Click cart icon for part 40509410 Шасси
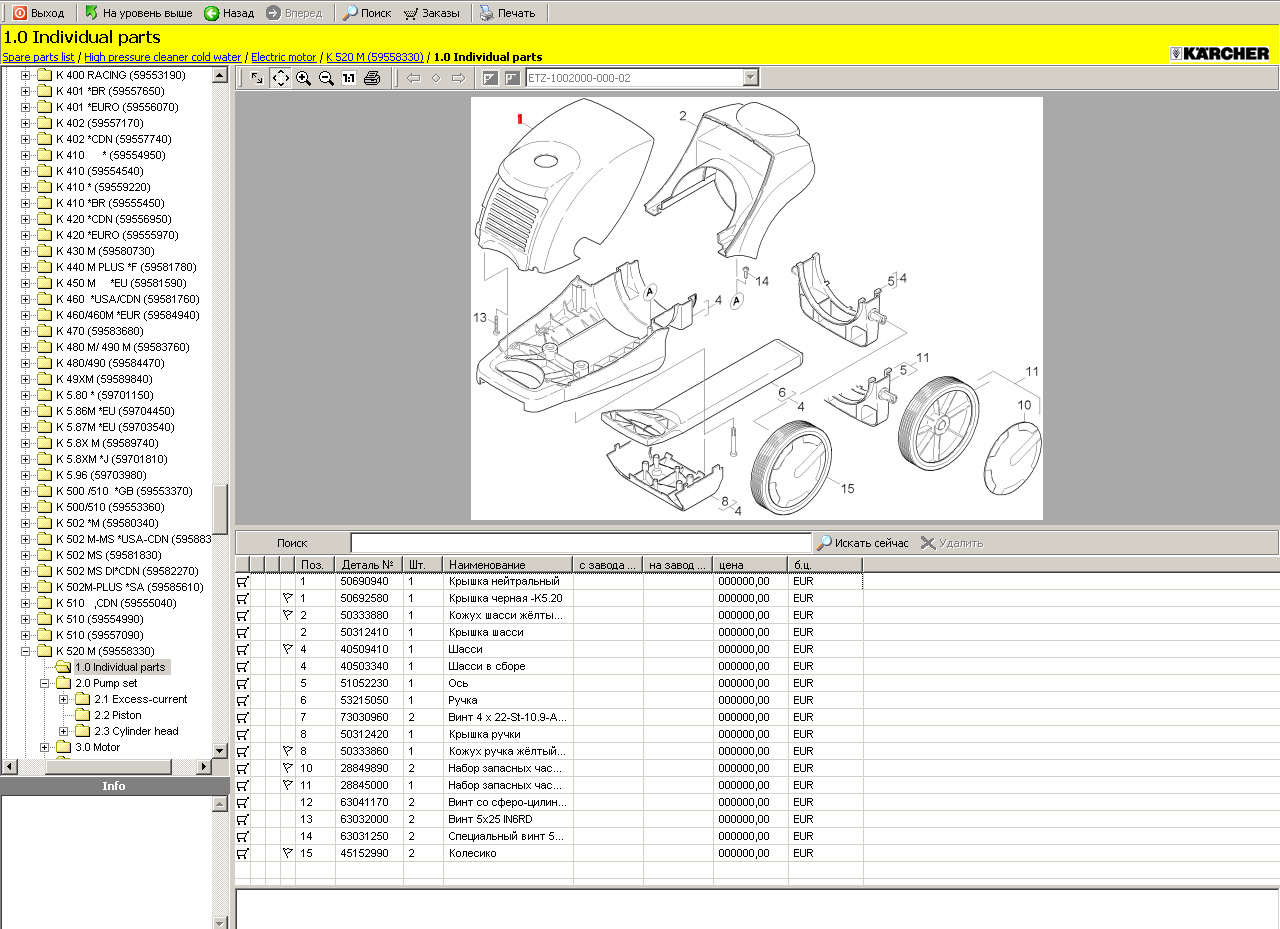Viewport: 1280px width, 929px height. [243, 649]
